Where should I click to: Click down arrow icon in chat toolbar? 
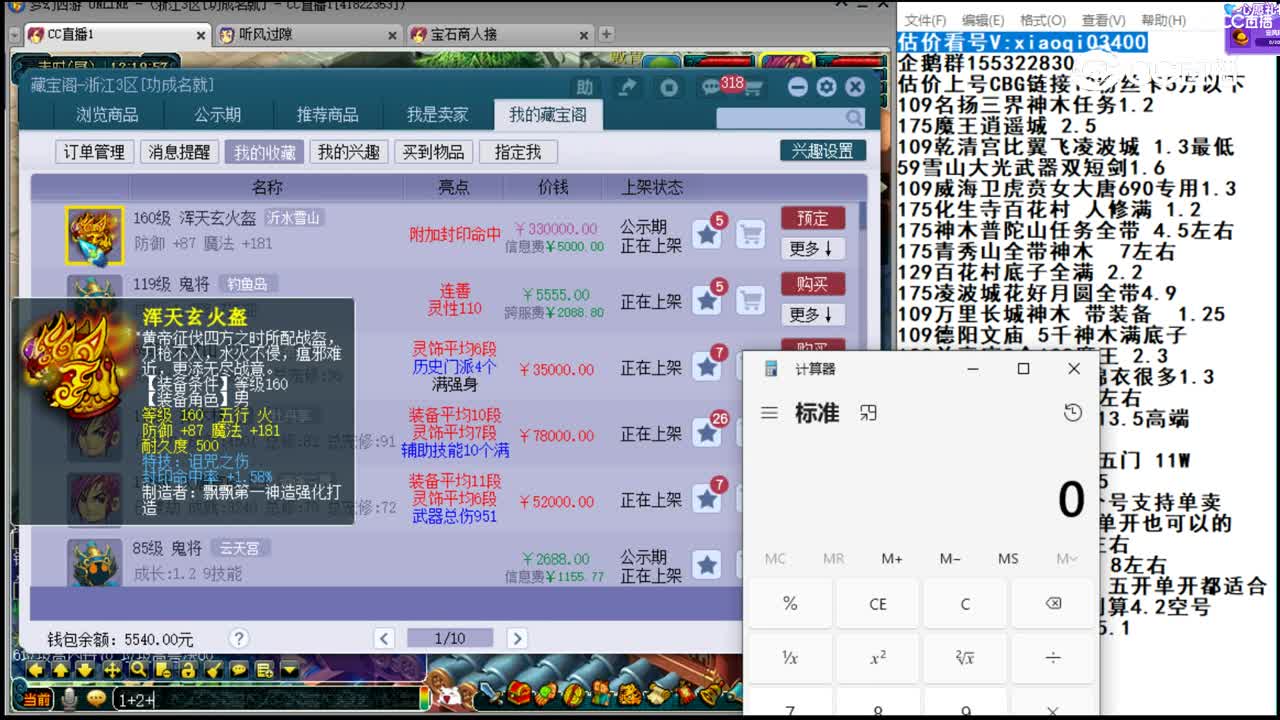85,670
